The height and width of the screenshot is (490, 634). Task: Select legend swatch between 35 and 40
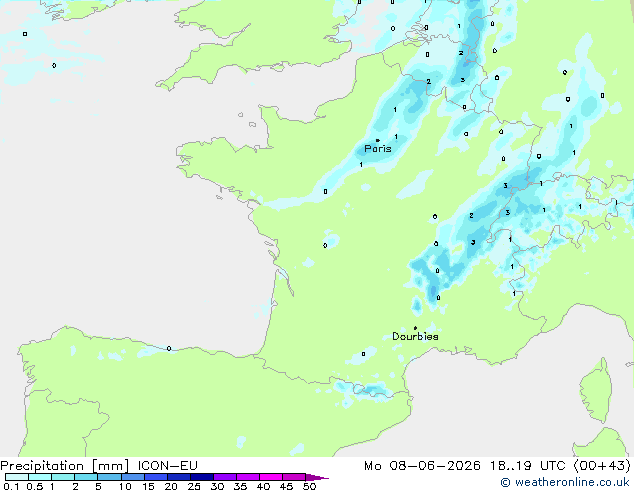[248, 477]
